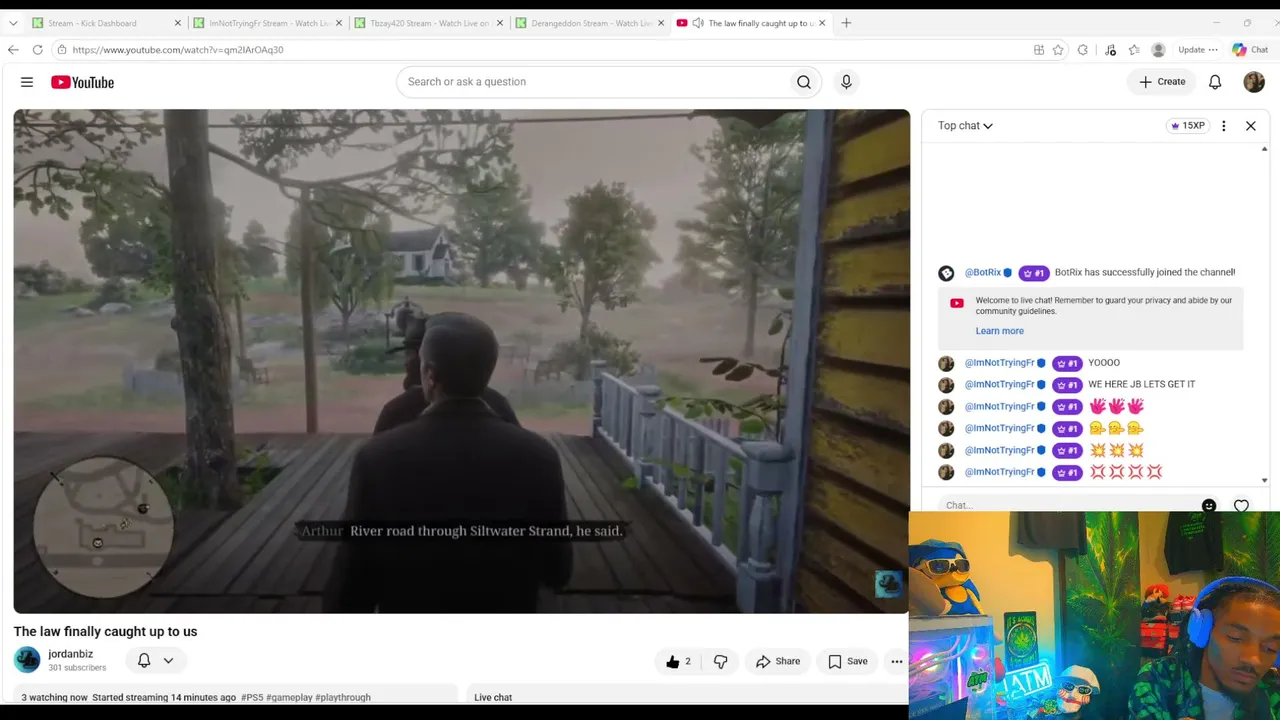Open the 15XP points badge

pyautogui.click(x=1188, y=126)
